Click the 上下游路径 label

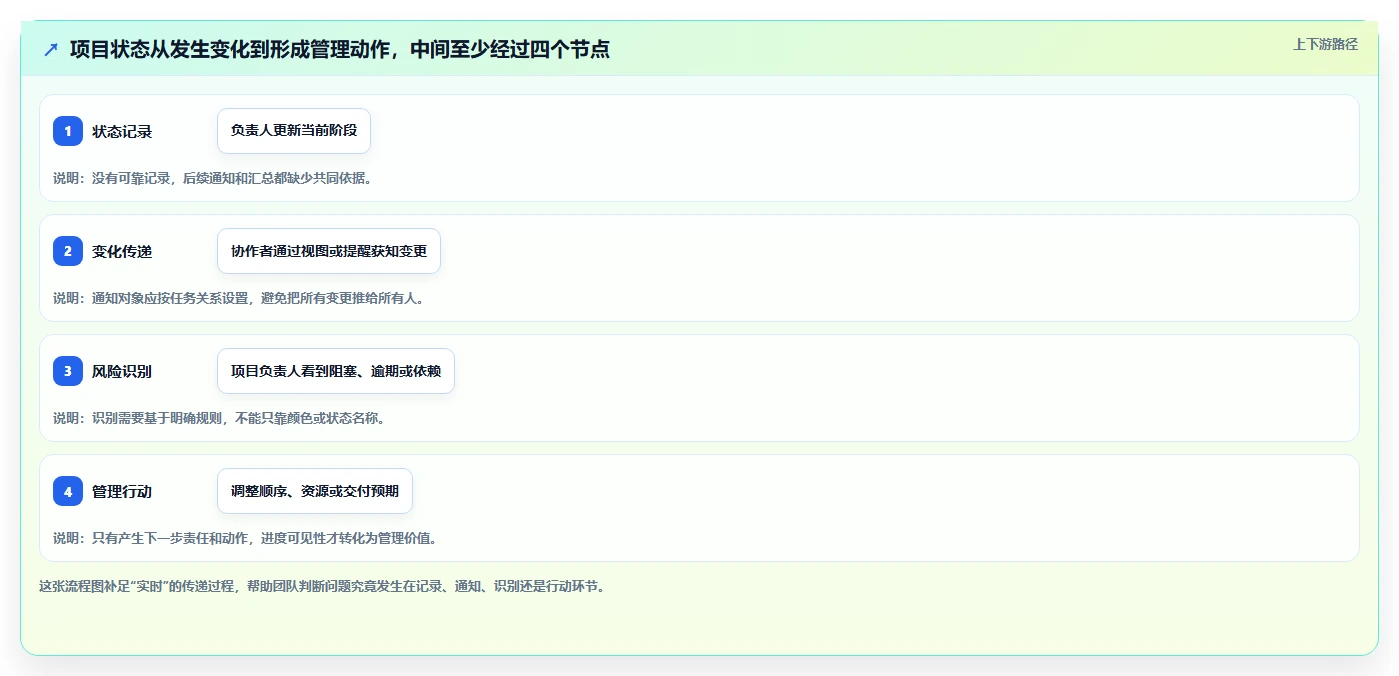tap(1325, 44)
